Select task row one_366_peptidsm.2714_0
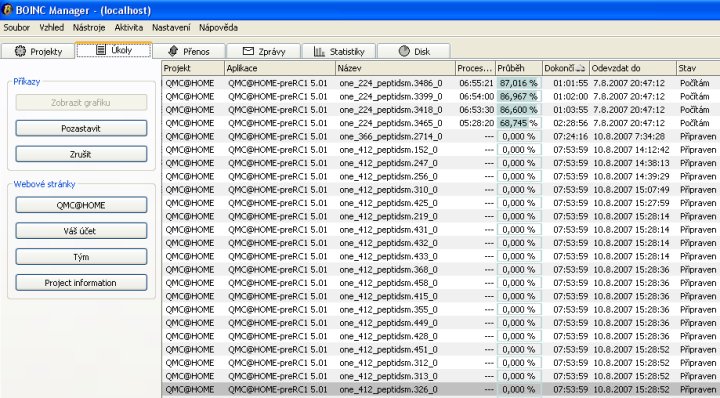Viewport: 720px width, 398px height. tap(441, 136)
